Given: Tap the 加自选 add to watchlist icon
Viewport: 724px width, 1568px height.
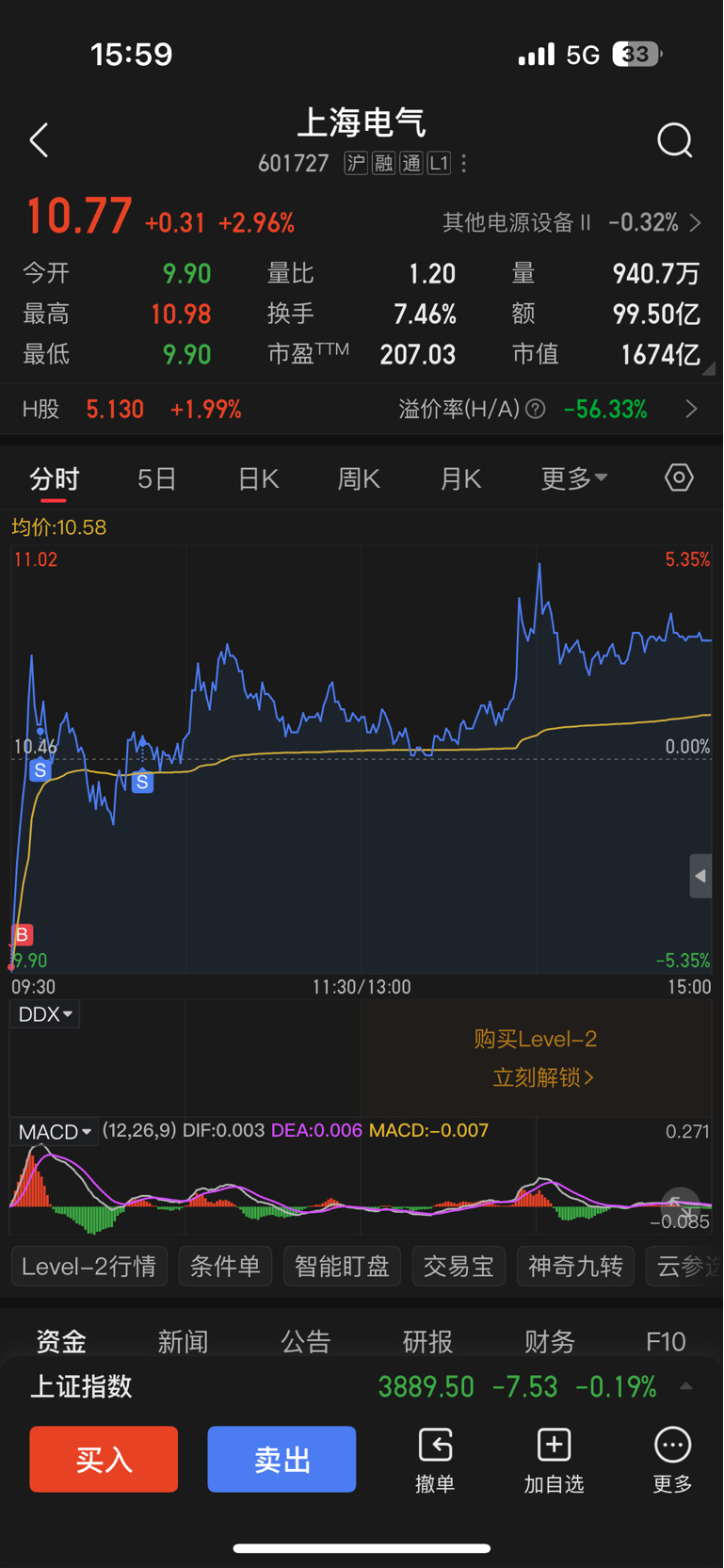Looking at the screenshot, I should click(554, 1445).
